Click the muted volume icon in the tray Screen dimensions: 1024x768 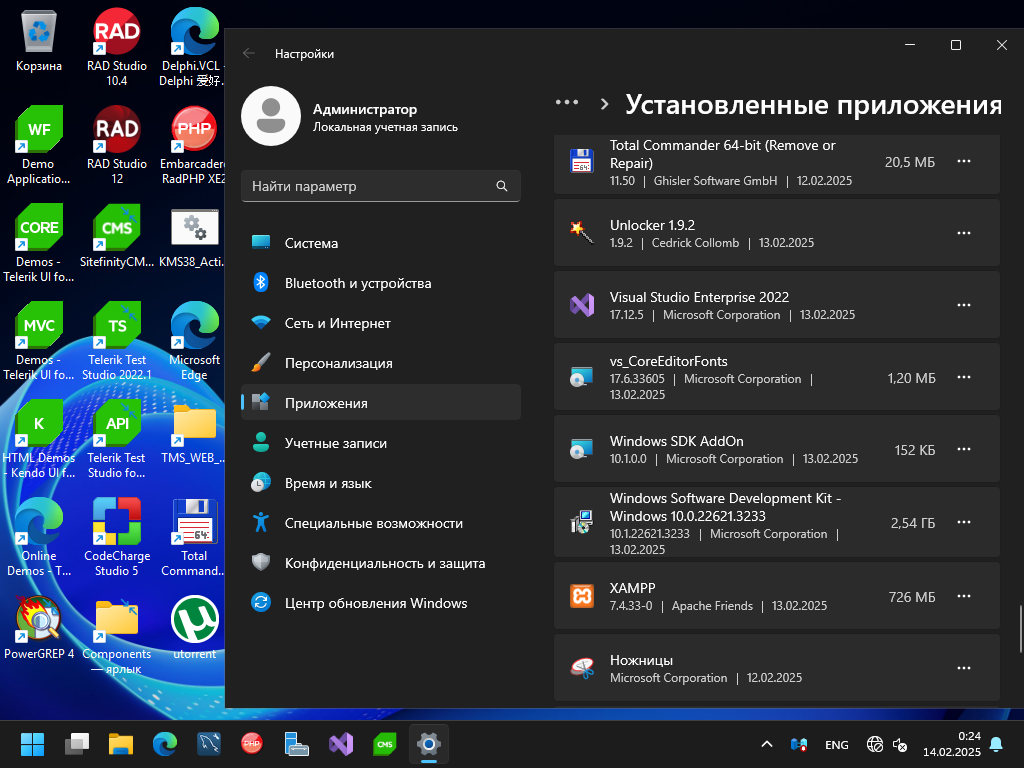(x=900, y=744)
